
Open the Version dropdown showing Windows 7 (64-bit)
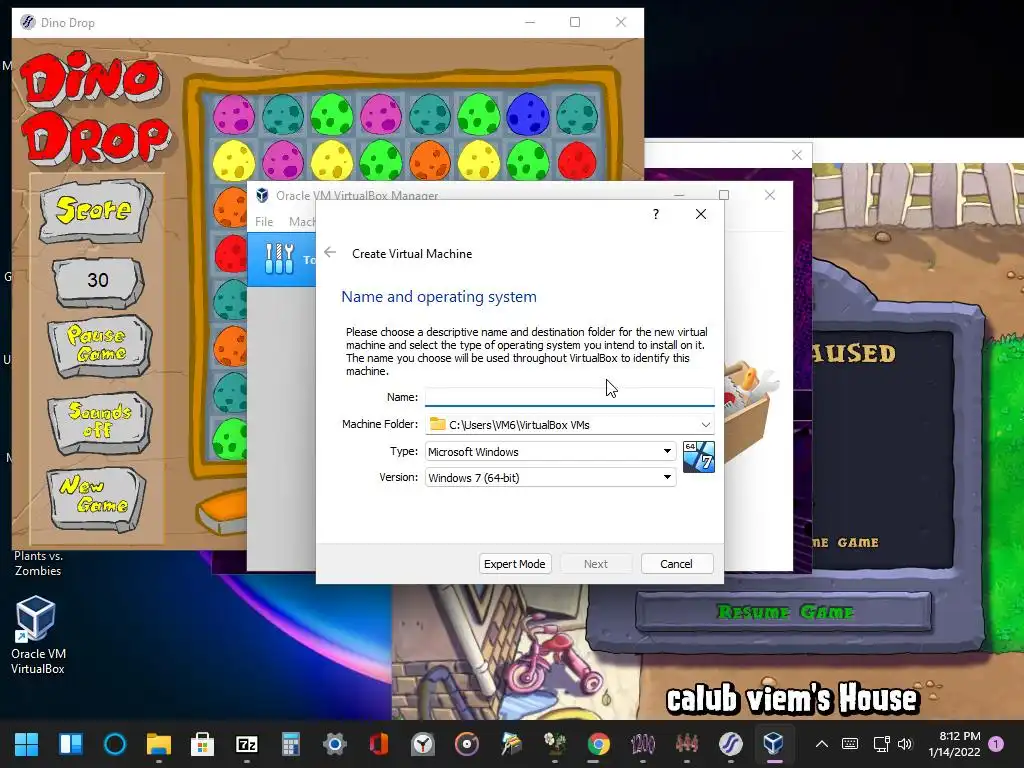(x=550, y=477)
